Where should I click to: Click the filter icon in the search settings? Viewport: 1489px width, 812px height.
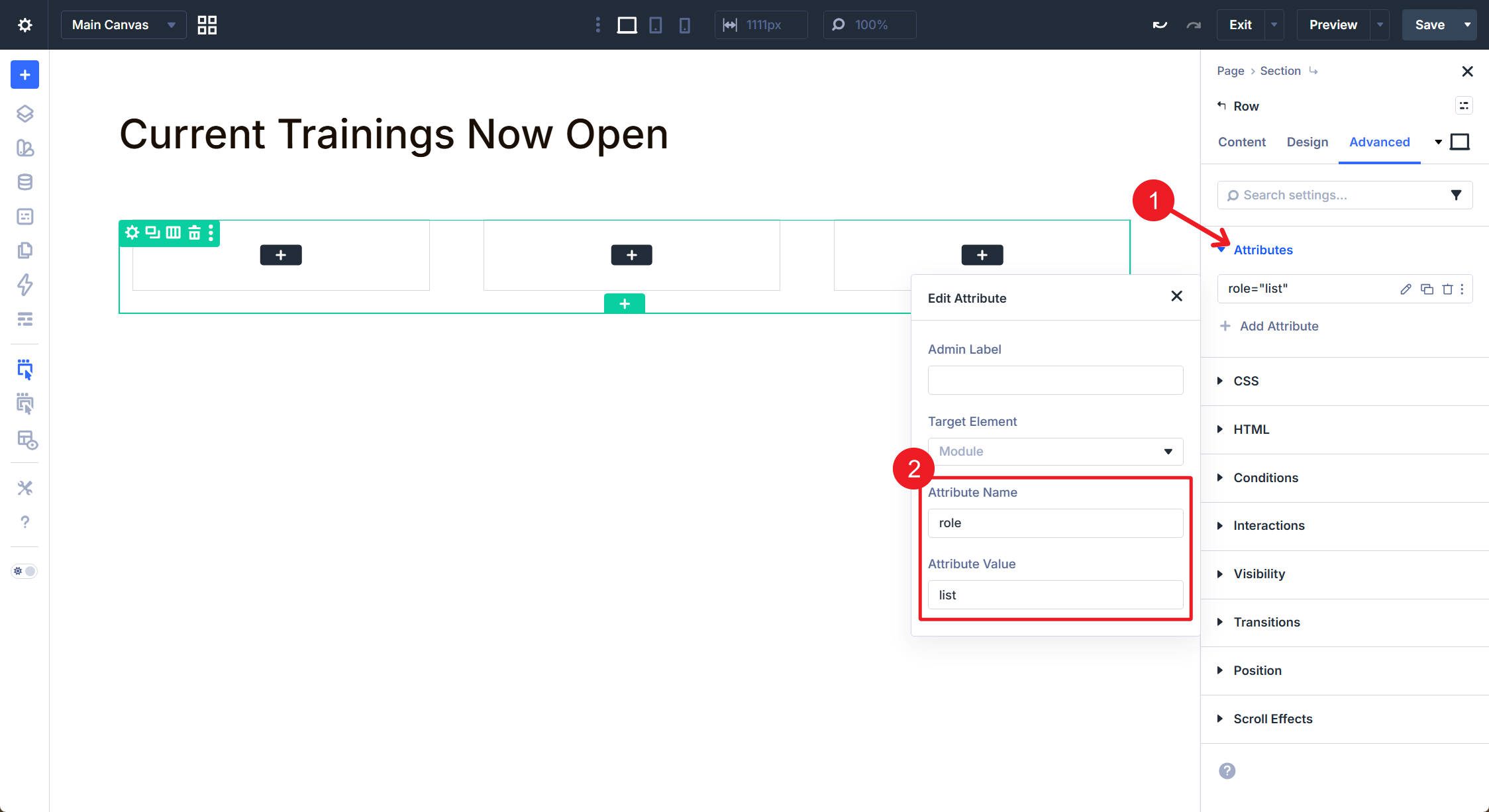tap(1456, 195)
